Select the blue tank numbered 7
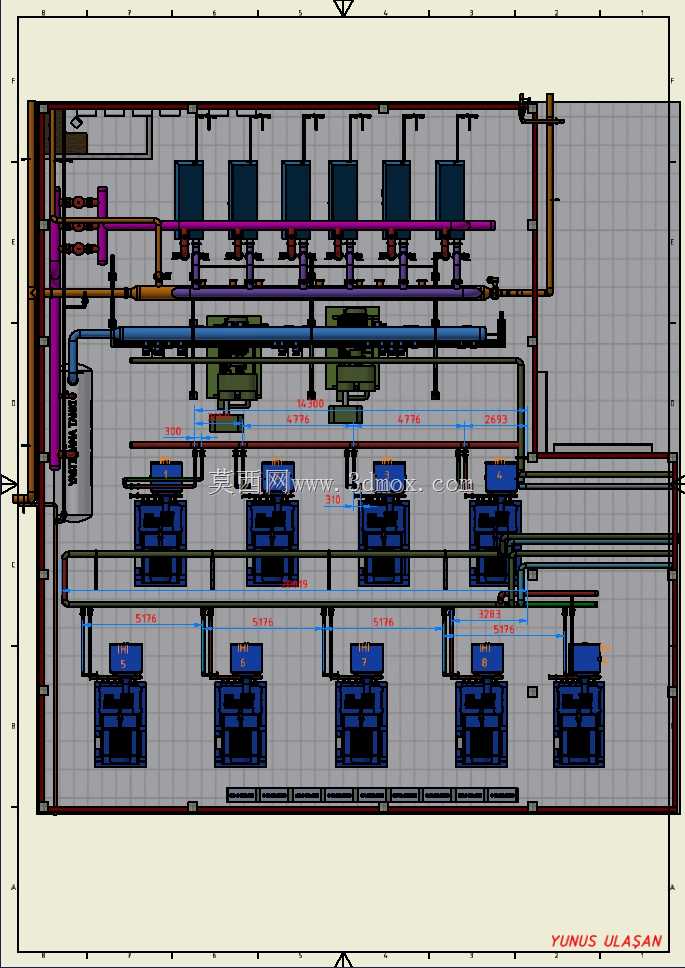The width and height of the screenshot is (685, 968). [367, 659]
